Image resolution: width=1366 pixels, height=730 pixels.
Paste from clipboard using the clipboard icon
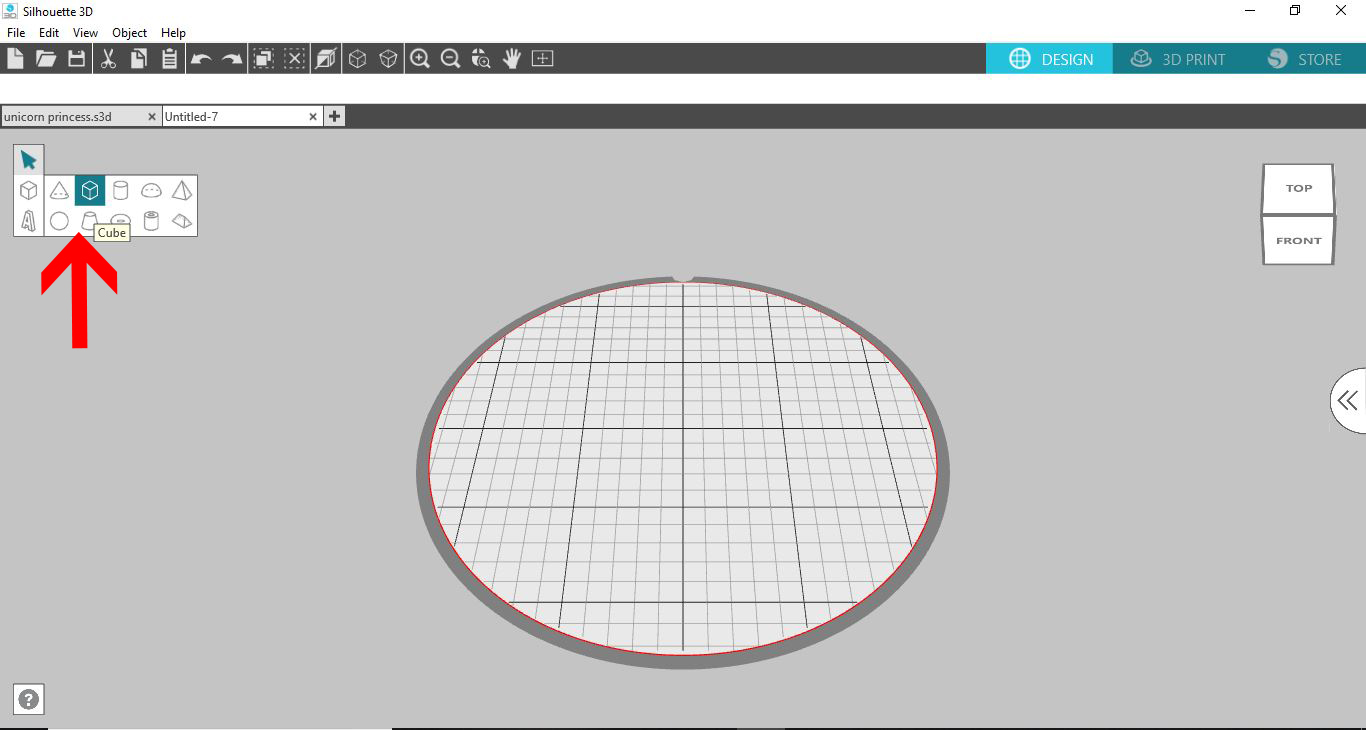tap(169, 59)
